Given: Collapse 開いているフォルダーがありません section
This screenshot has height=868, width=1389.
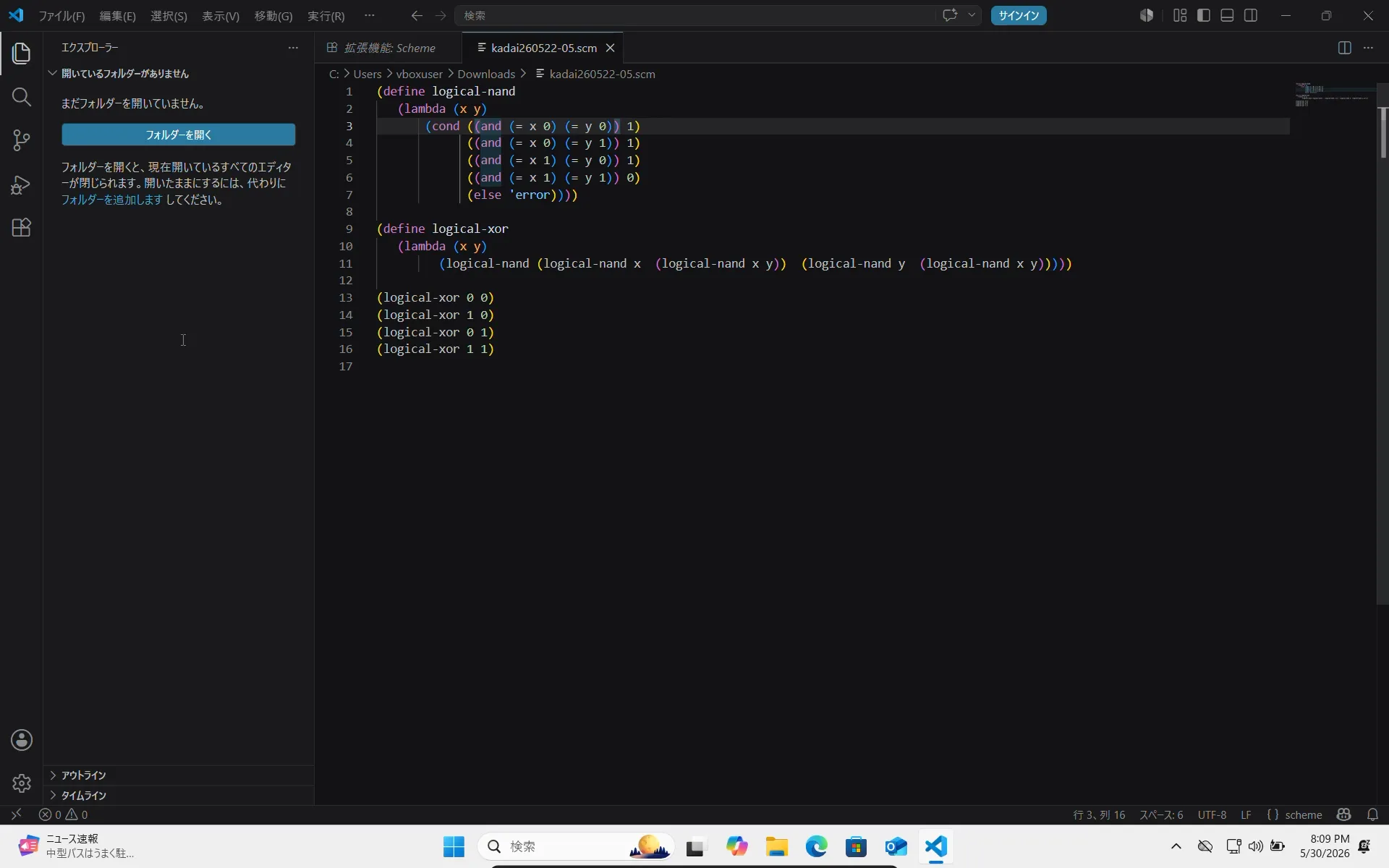Looking at the screenshot, I should pyautogui.click(x=179, y=74).
